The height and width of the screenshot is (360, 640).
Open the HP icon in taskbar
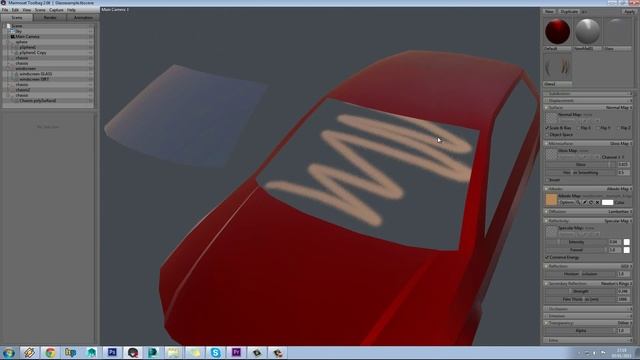71,353
